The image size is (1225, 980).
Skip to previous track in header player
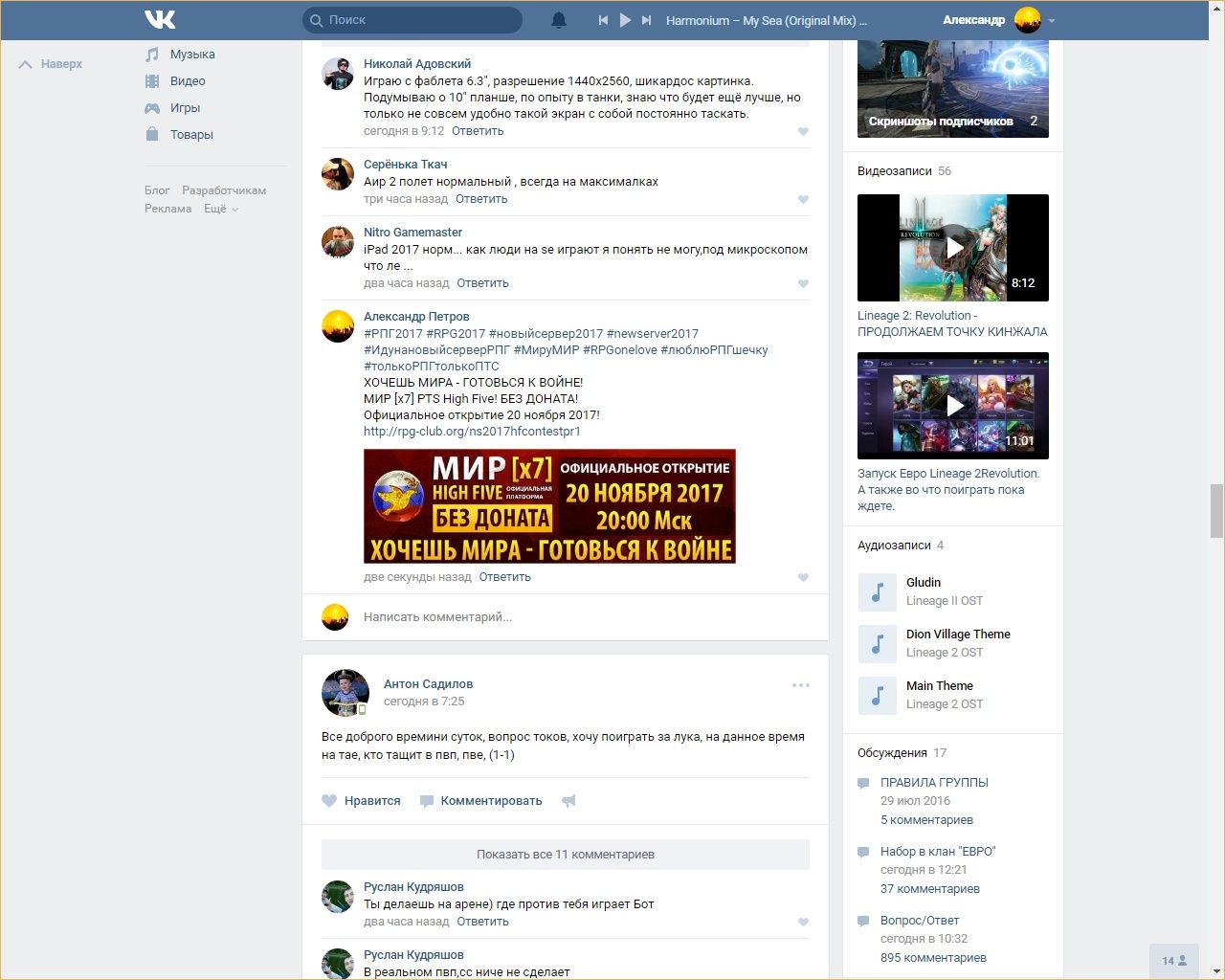click(603, 20)
